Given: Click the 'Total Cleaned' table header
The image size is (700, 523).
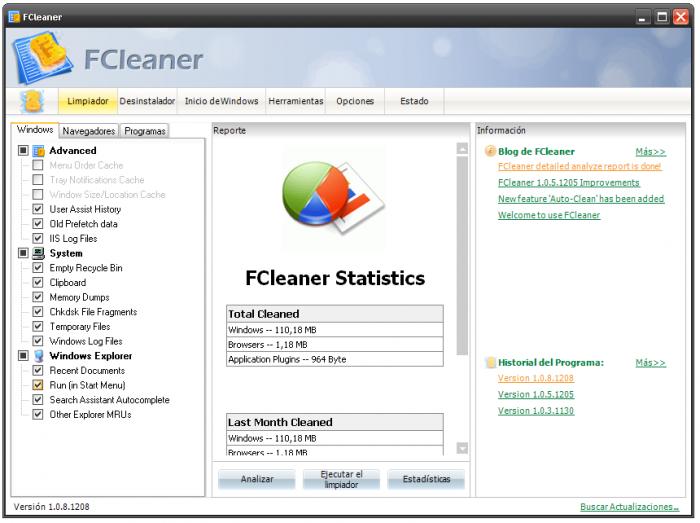Looking at the screenshot, I should point(335,314).
